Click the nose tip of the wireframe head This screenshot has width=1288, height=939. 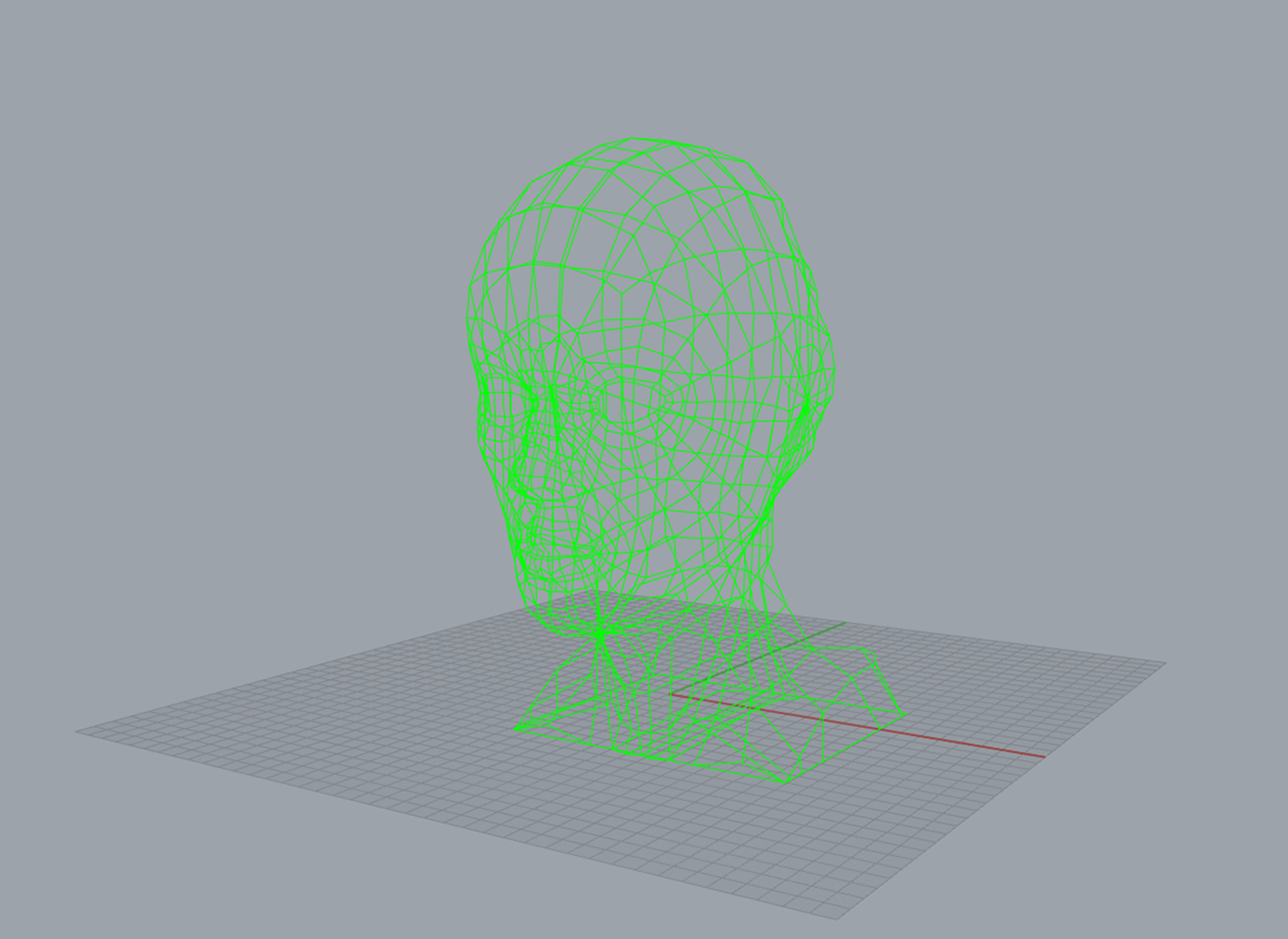[x=515, y=478]
